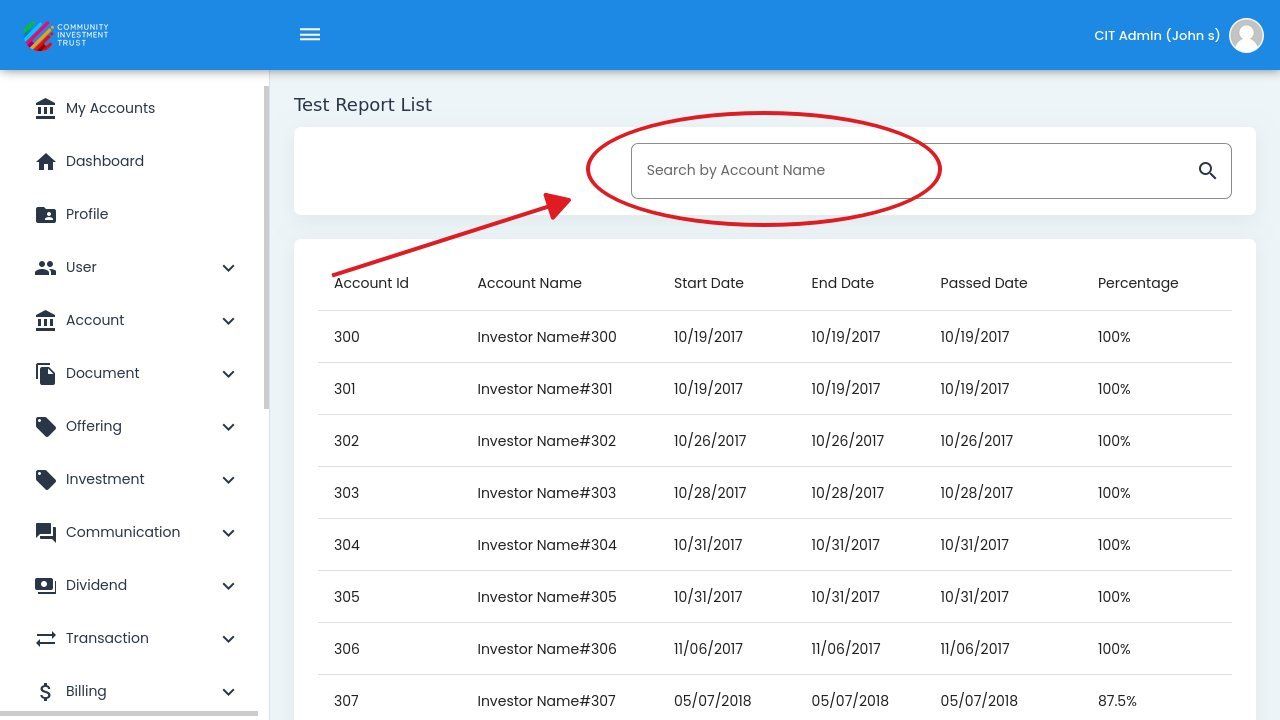Select the Account sidebar menu item
The width and height of the screenshot is (1280, 720).
coord(95,320)
